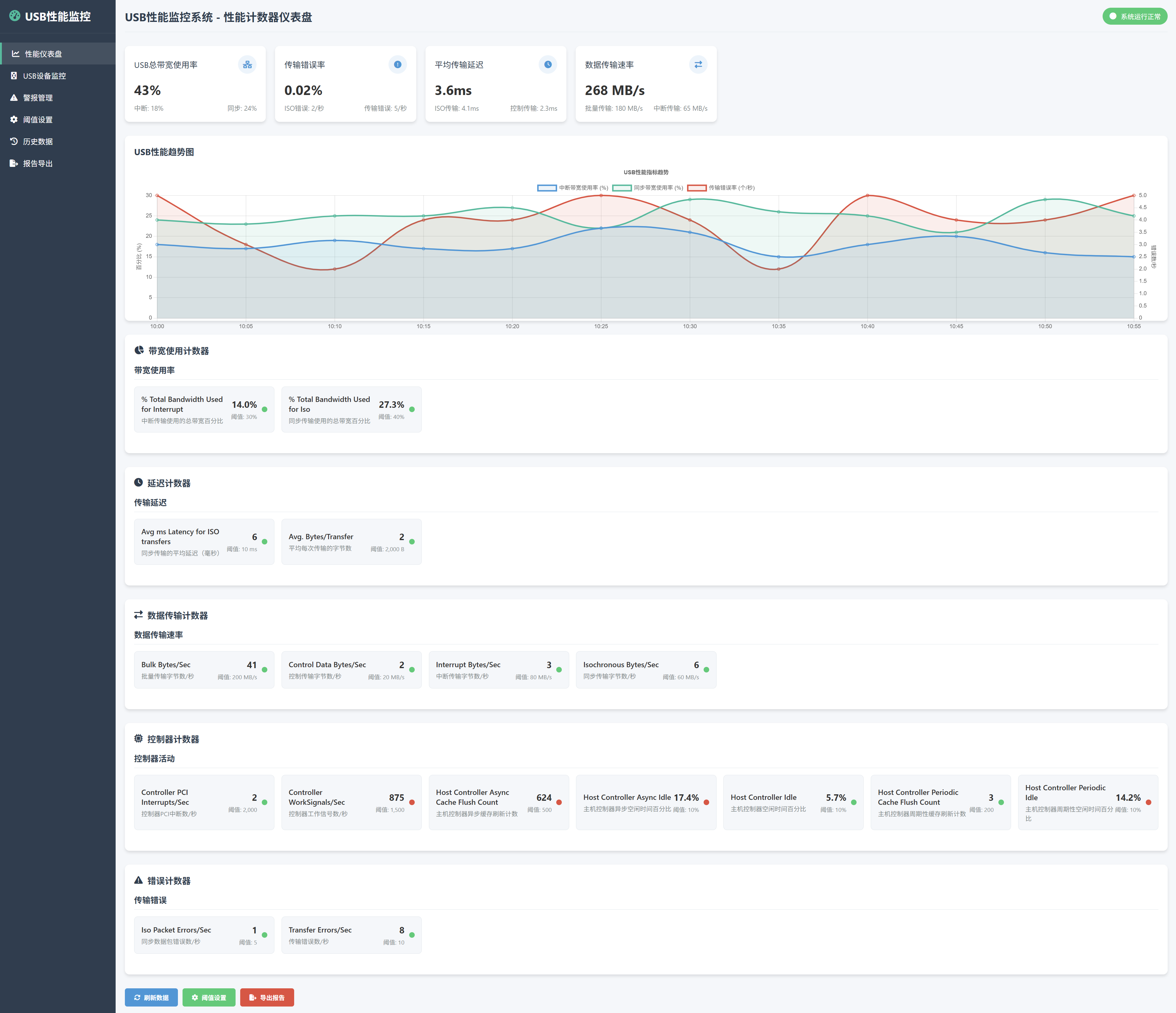Open USB设备监控 from the sidebar
This screenshot has height=1013, width=1176.
click(x=44, y=76)
